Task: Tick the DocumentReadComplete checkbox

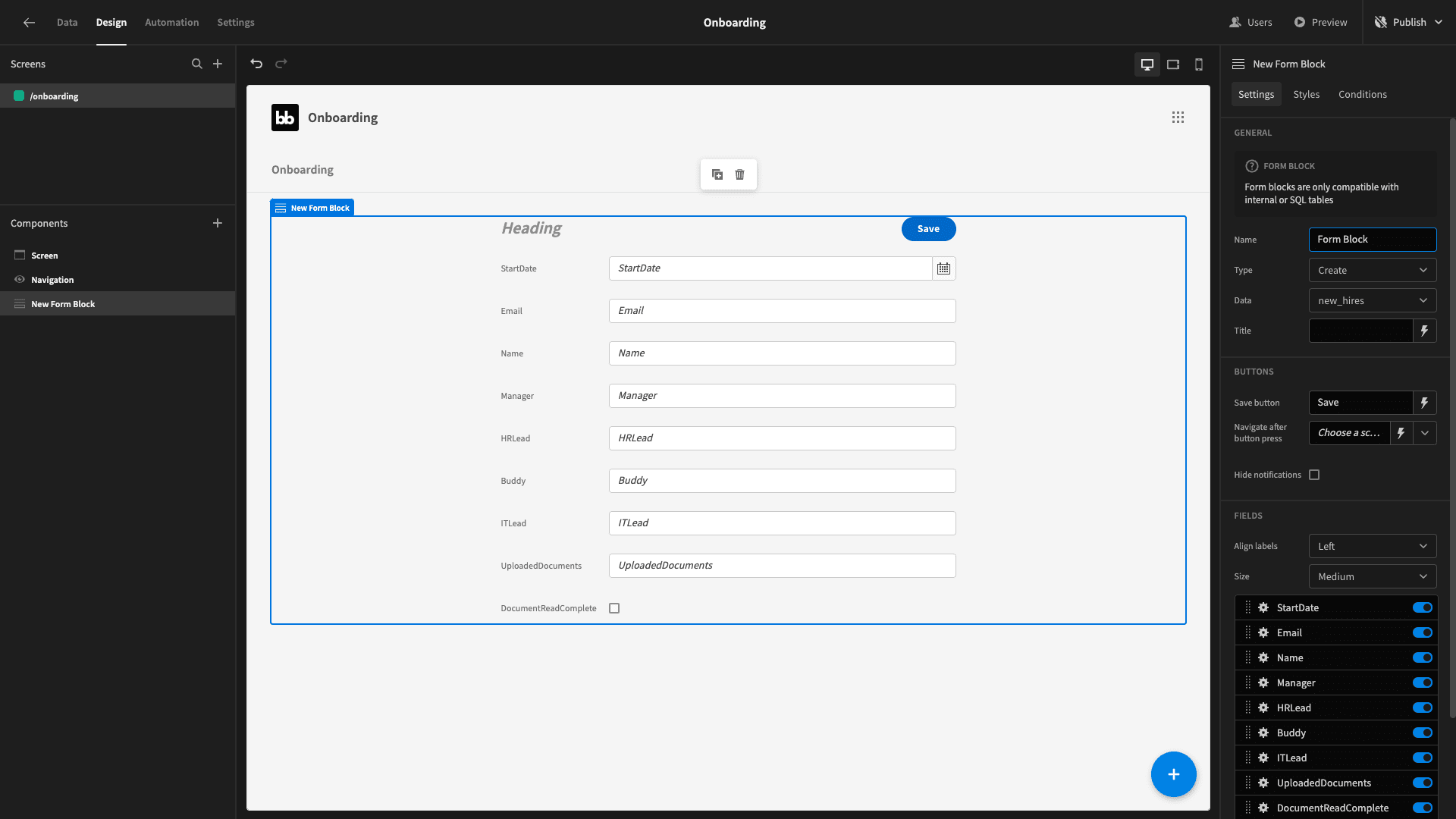Action: (x=614, y=608)
